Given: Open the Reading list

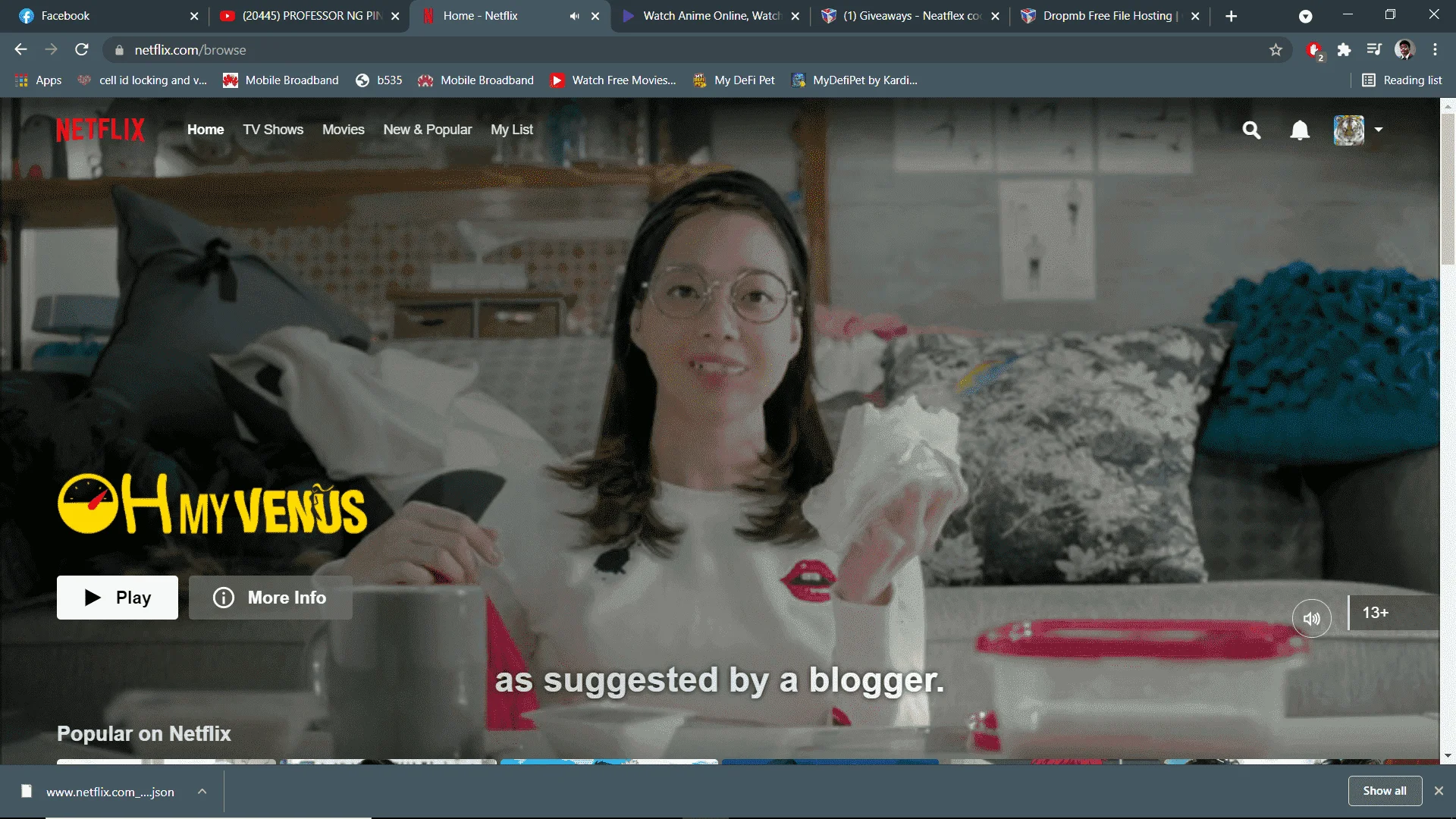Looking at the screenshot, I should pyautogui.click(x=1402, y=80).
